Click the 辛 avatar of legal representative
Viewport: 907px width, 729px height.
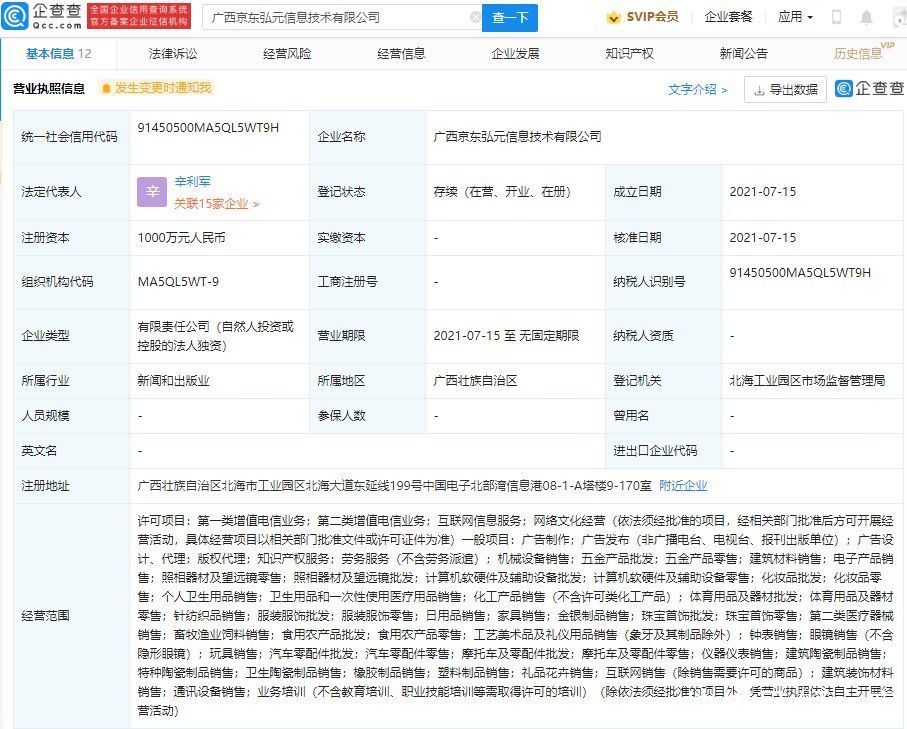point(152,192)
